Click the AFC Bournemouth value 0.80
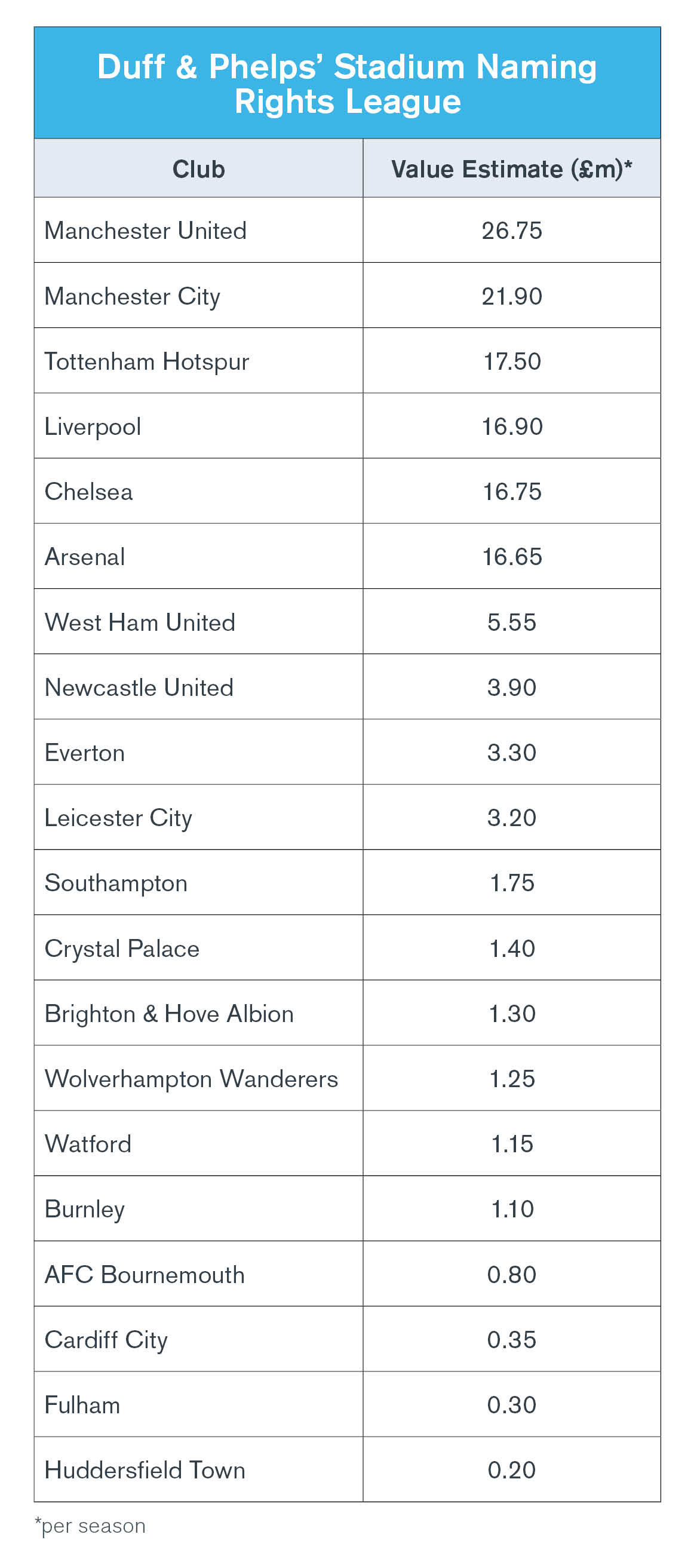Image resolution: width=697 pixels, height=1568 pixels. coord(511,1274)
